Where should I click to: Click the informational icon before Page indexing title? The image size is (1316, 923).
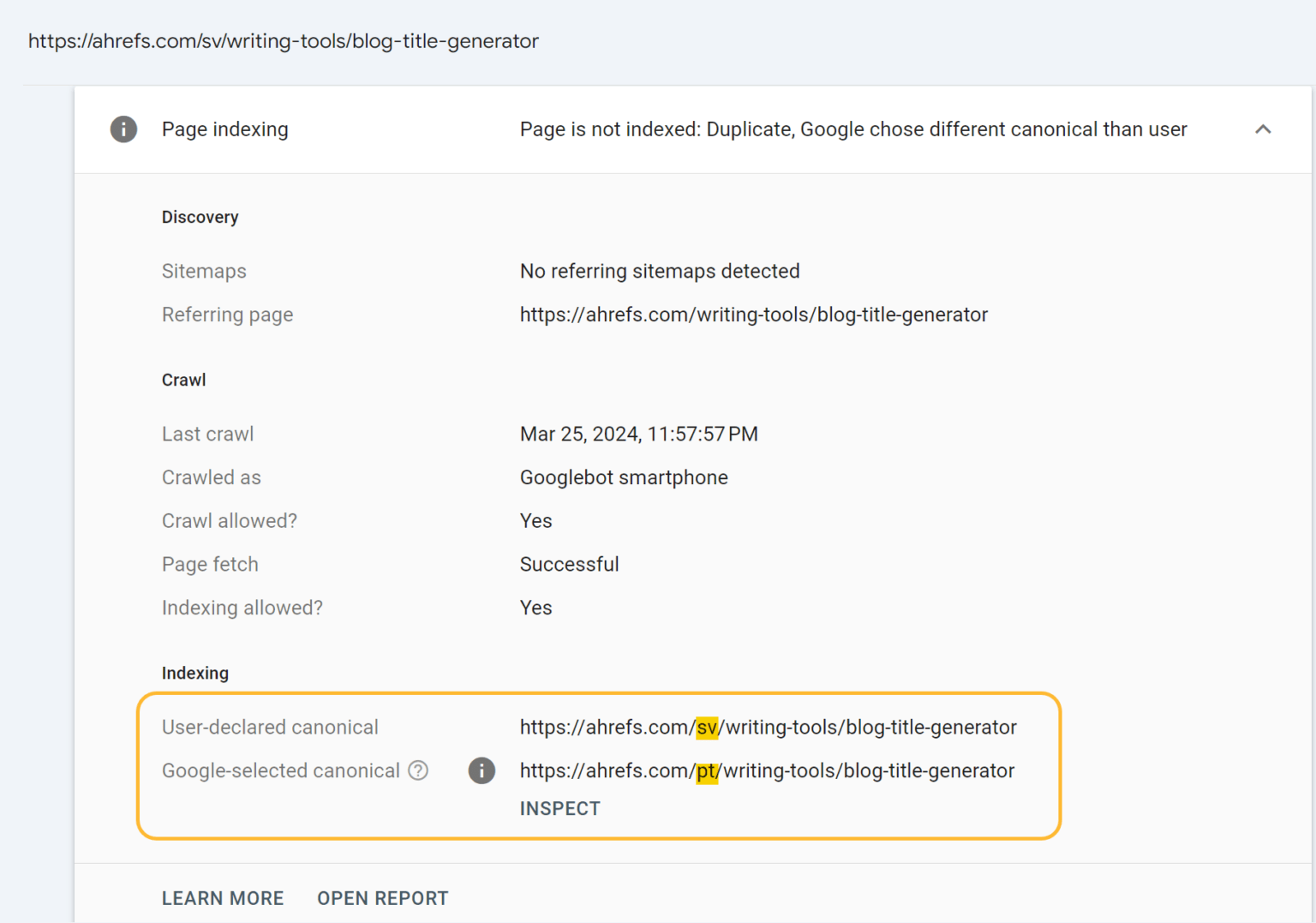click(123, 129)
